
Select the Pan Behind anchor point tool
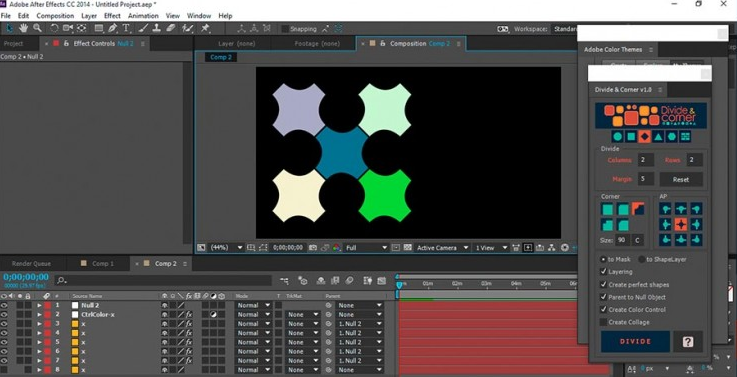[82, 28]
